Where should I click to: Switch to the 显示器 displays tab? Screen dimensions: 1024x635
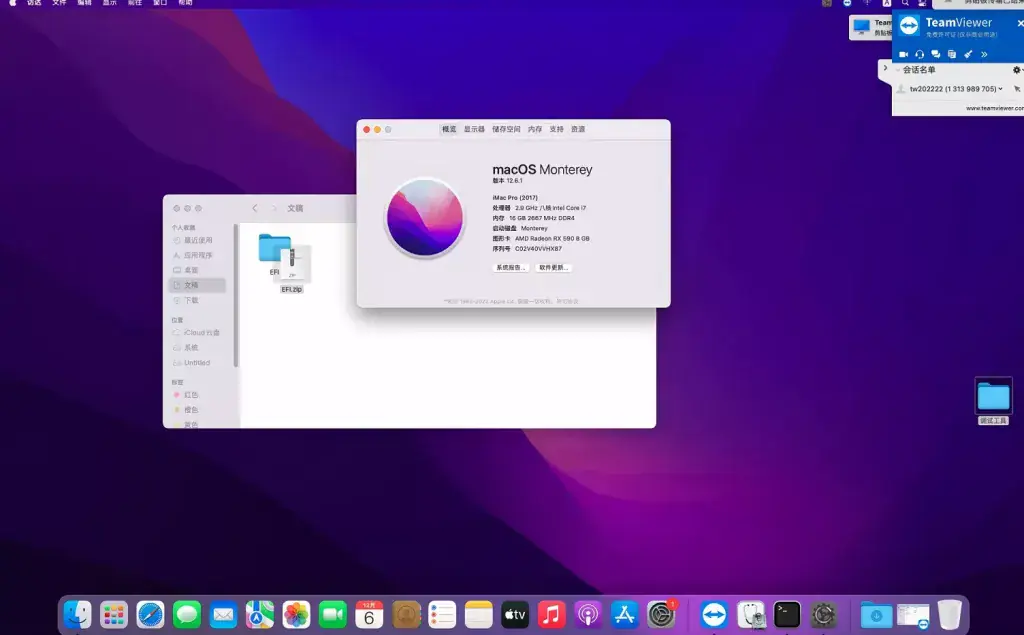click(474, 129)
